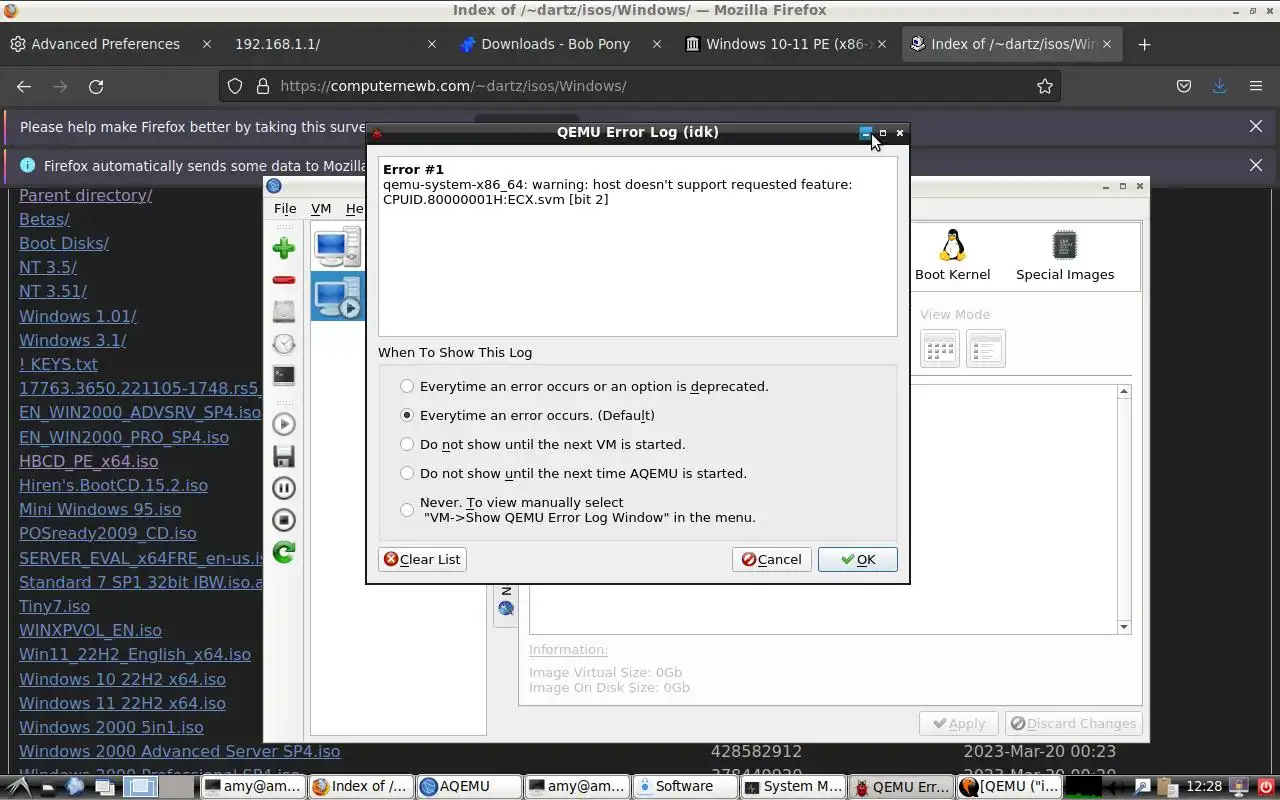
Task: Start the VM with the play icon
Action: click(x=284, y=424)
